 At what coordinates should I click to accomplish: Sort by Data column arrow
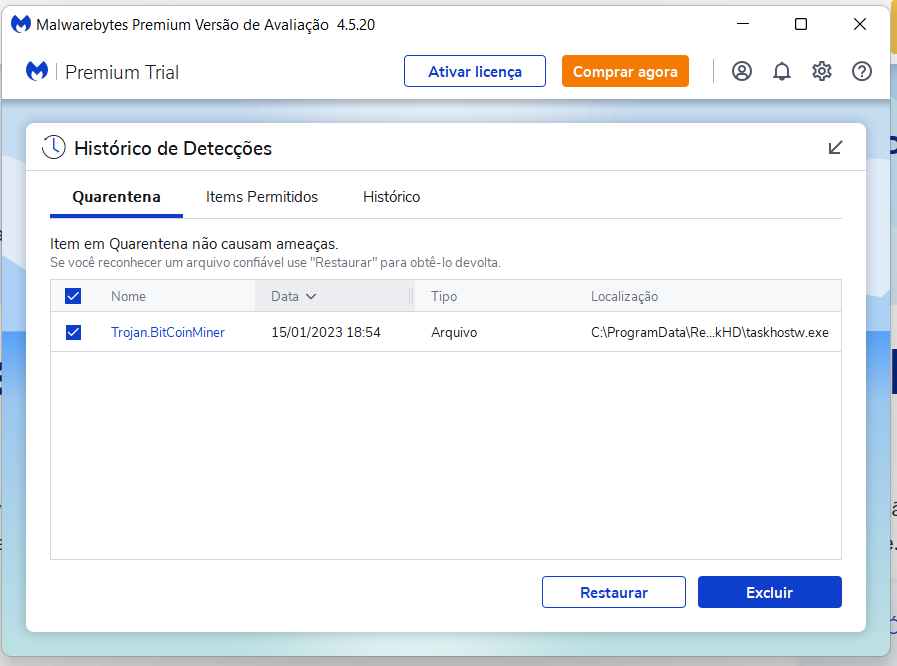pyautogui.click(x=311, y=296)
